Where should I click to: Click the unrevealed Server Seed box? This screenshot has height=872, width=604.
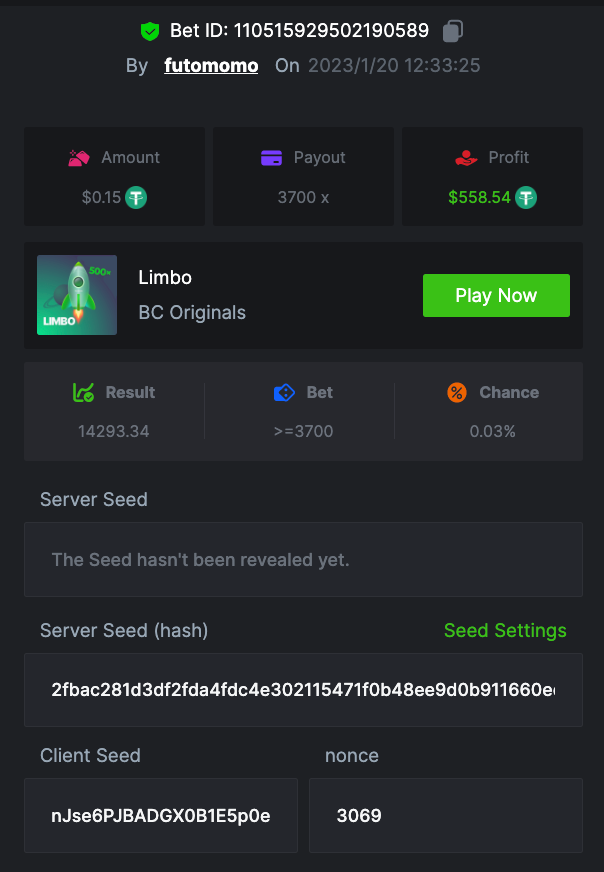click(x=303, y=559)
